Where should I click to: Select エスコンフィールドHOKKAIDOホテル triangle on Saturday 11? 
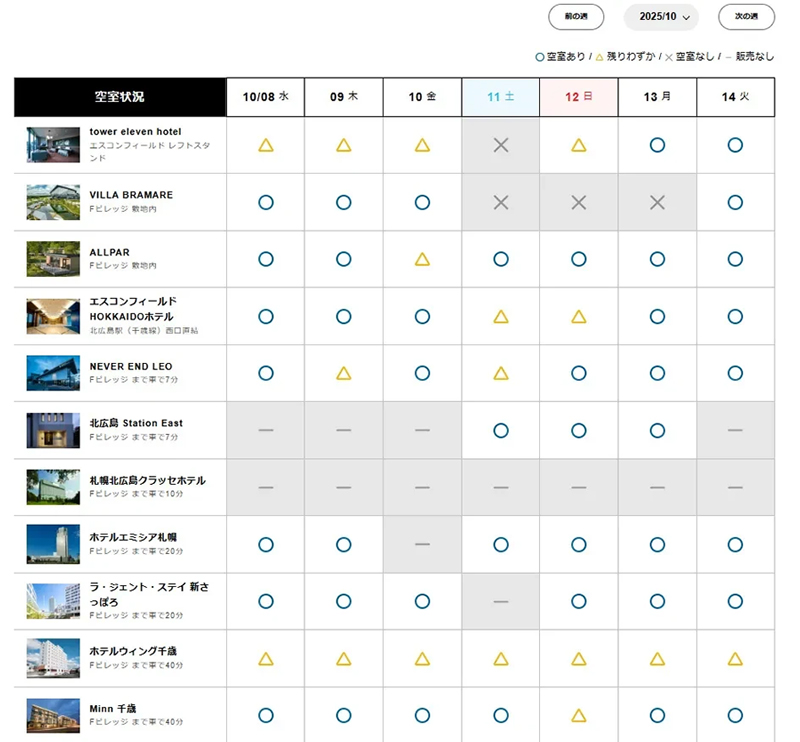coord(501,316)
